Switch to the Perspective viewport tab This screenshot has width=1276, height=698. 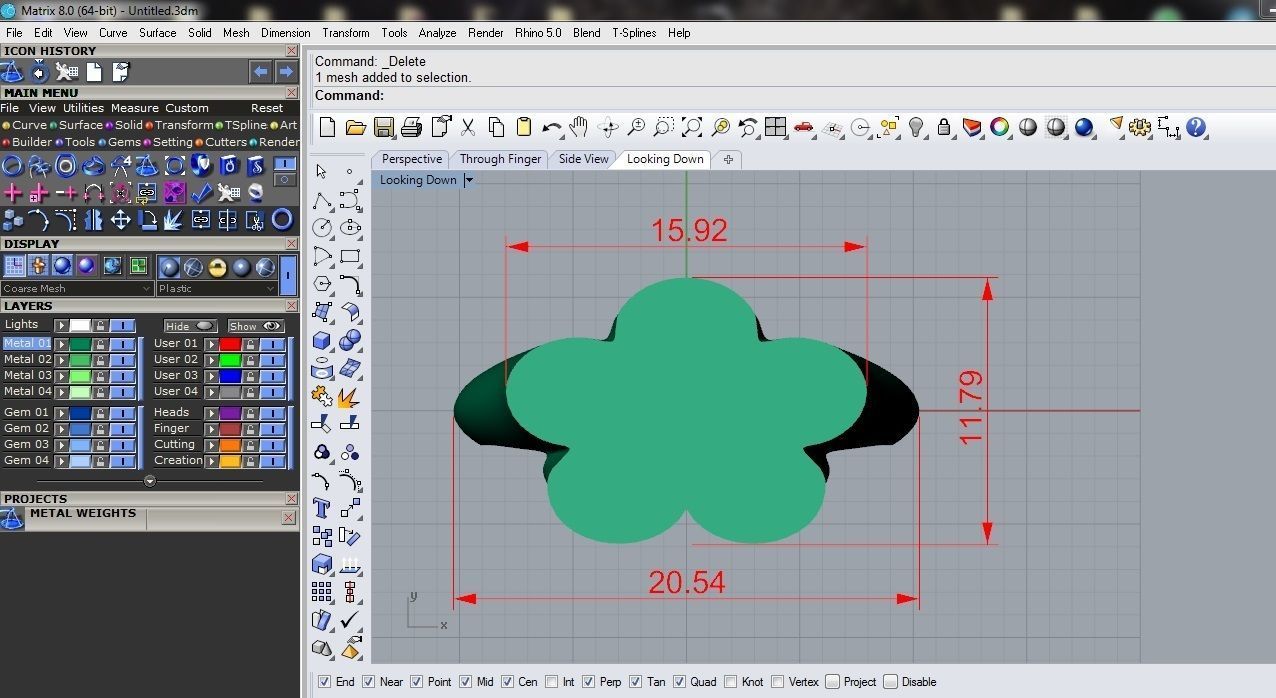[x=411, y=159]
